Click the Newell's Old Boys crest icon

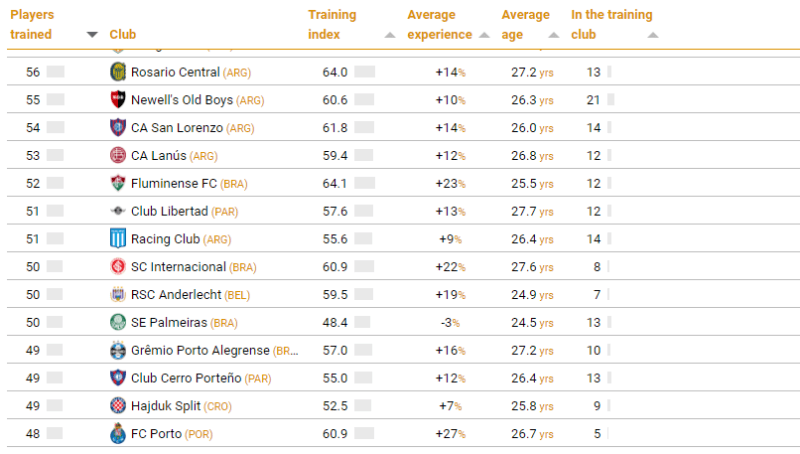coord(118,100)
